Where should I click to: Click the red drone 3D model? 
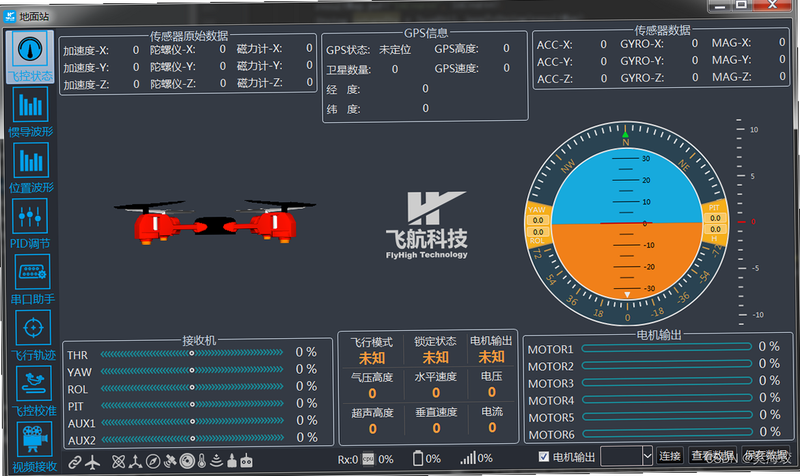coord(214,221)
